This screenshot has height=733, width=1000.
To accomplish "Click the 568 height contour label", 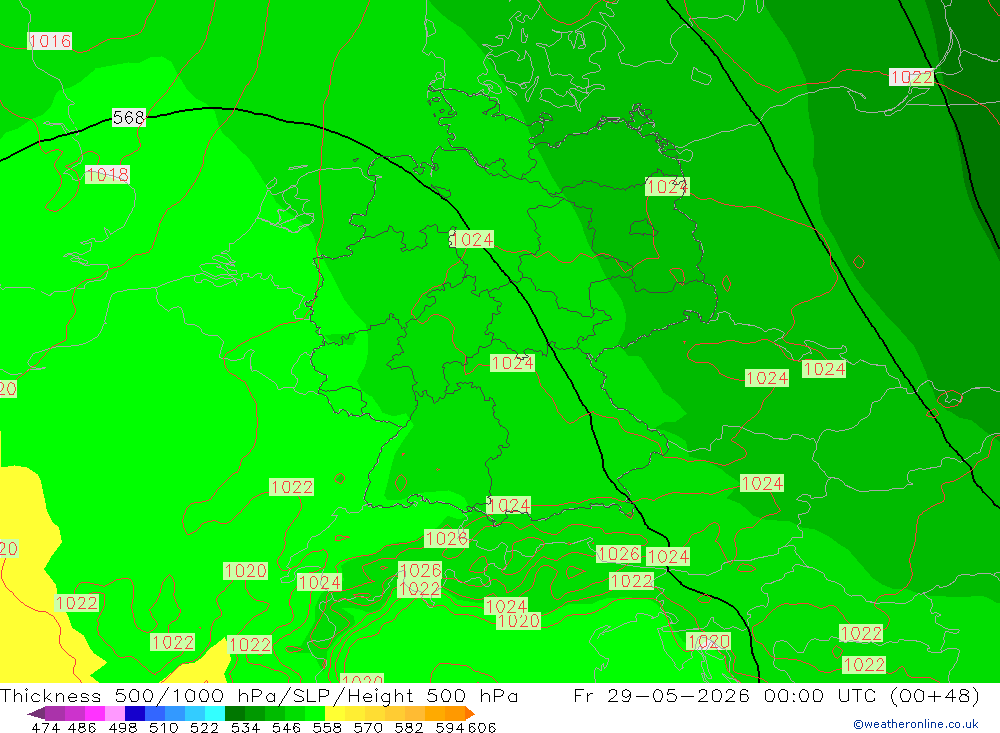I will pyautogui.click(x=129, y=117).
